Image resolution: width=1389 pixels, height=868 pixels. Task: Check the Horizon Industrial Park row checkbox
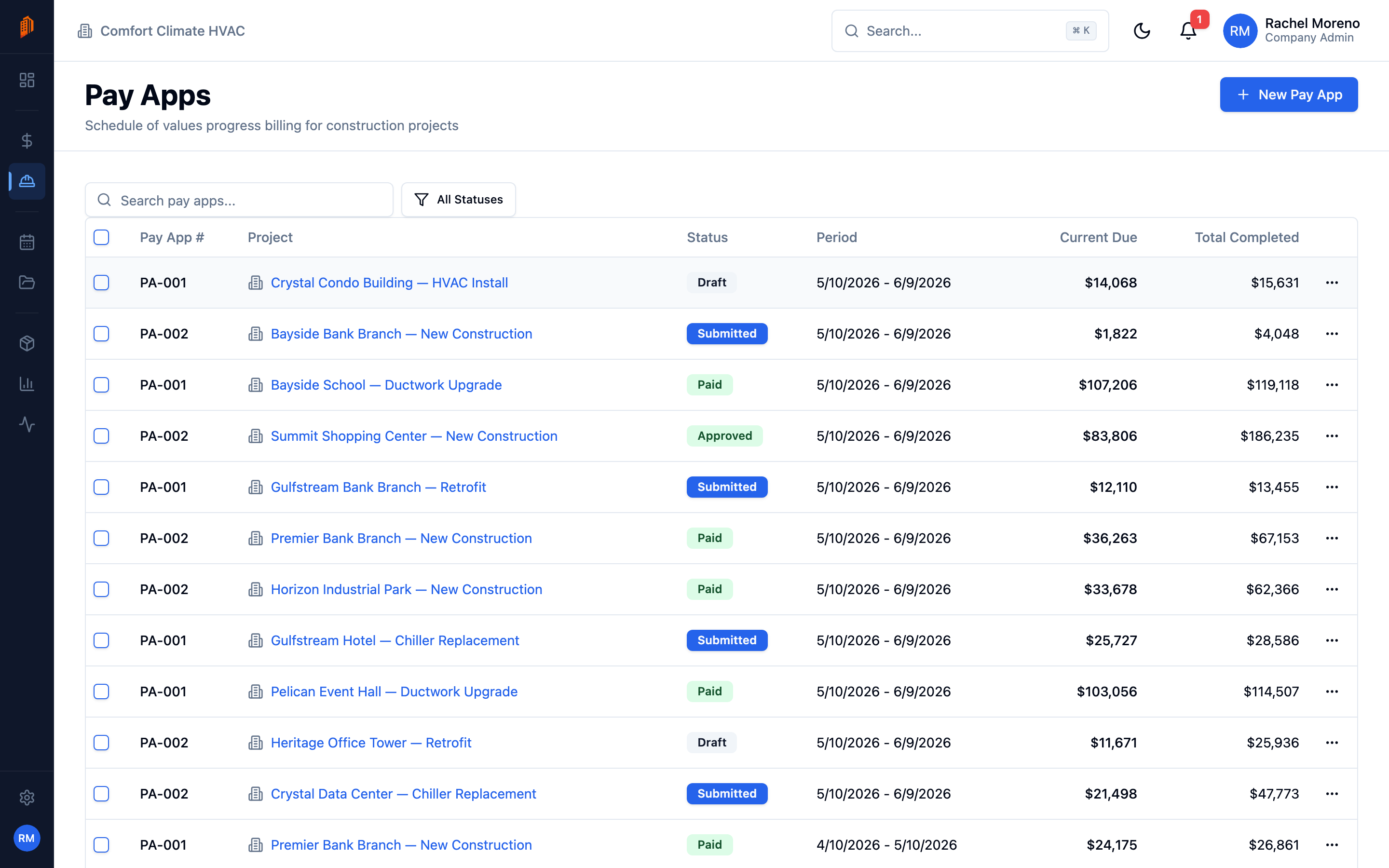point(102,589)
